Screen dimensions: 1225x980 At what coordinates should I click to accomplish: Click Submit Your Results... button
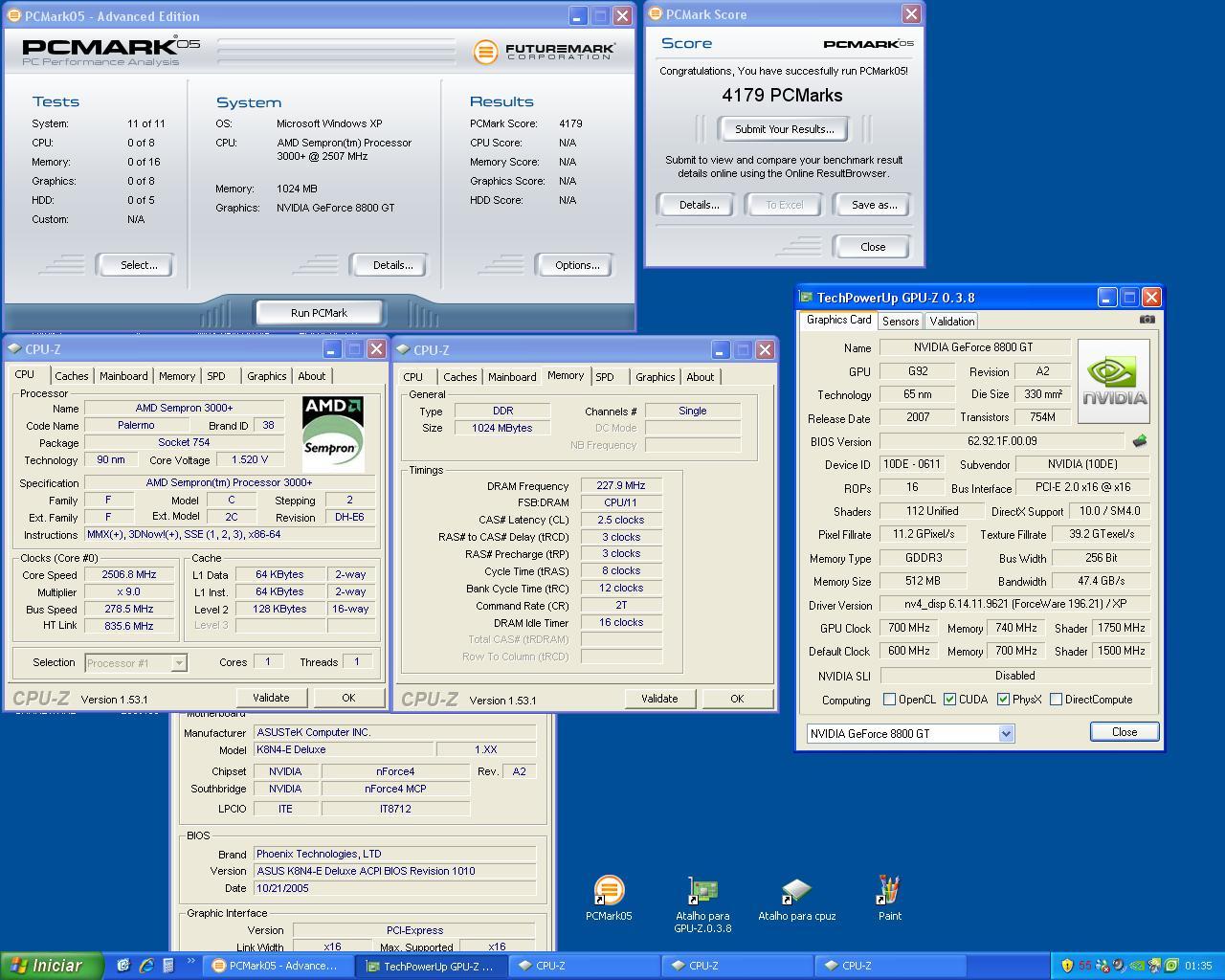coord(784,129)
